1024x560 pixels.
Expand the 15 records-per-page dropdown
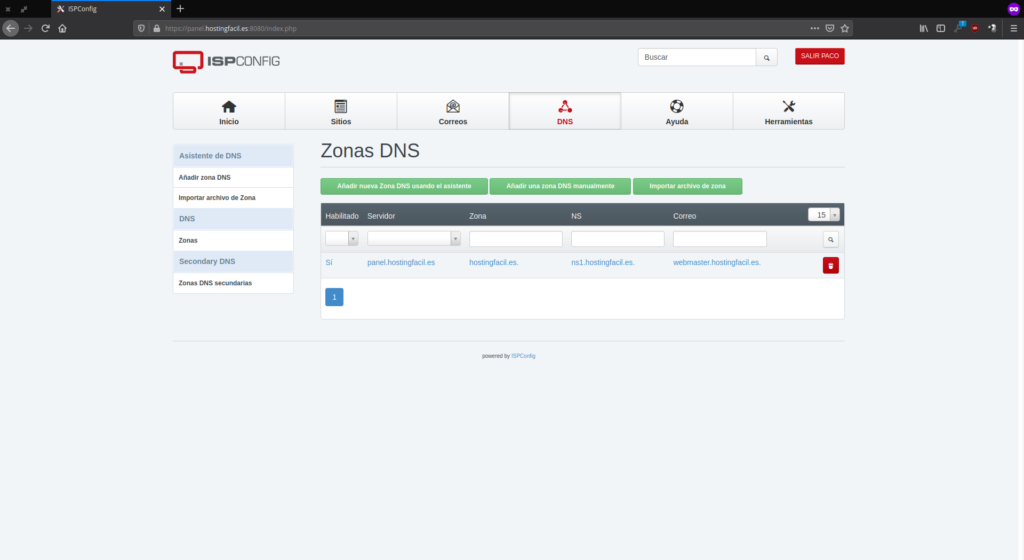click(823, 215)
